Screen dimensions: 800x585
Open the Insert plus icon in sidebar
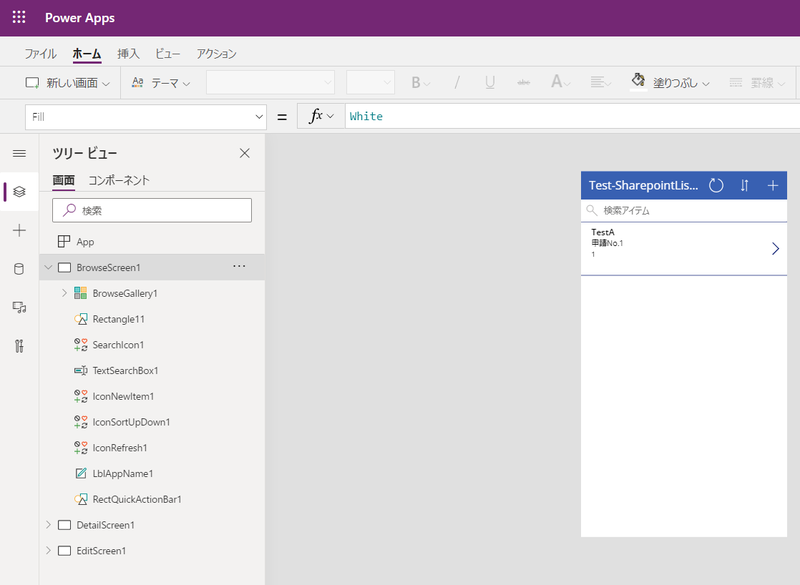point(19,230)
